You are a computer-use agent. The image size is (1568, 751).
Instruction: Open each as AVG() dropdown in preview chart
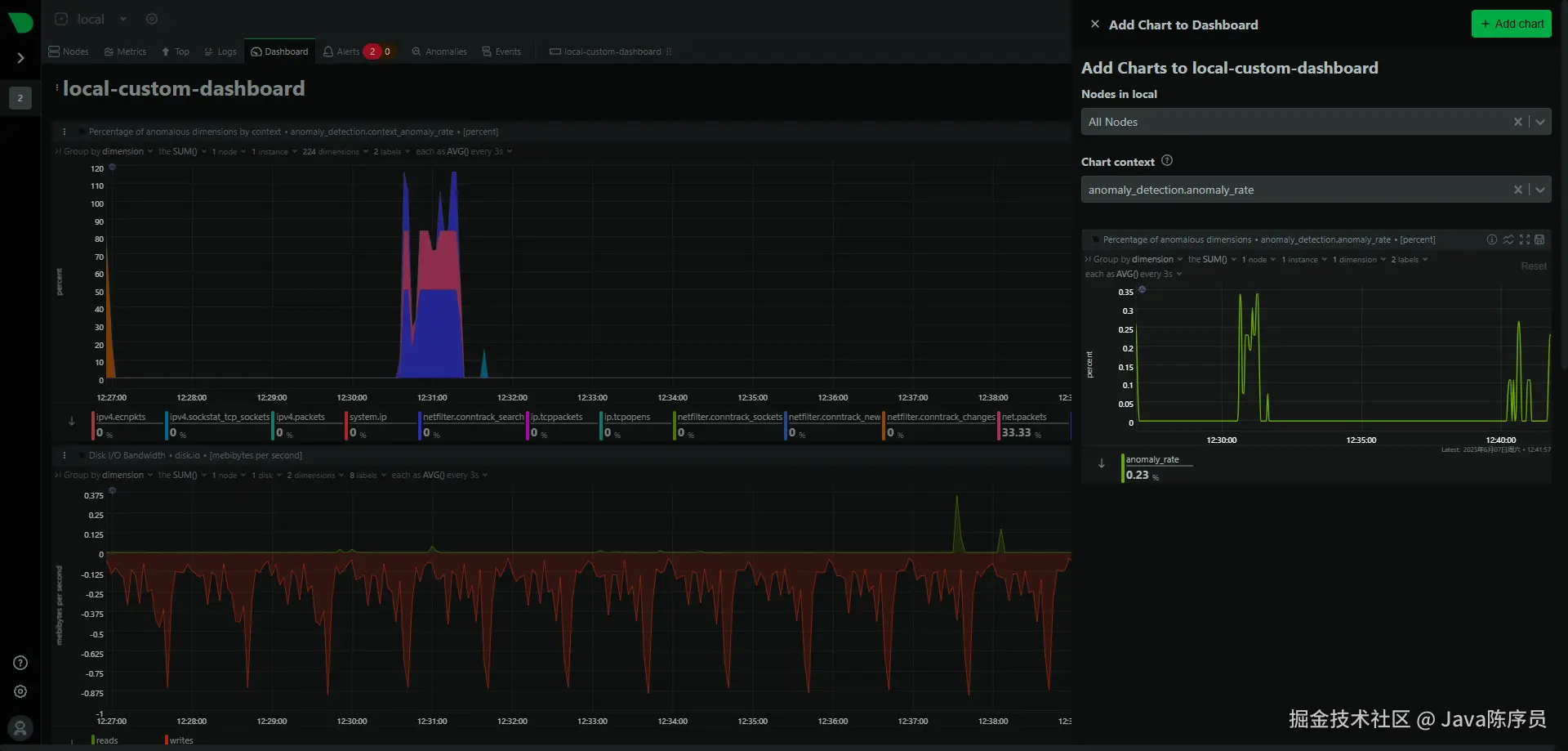[x=1134, y=274]
